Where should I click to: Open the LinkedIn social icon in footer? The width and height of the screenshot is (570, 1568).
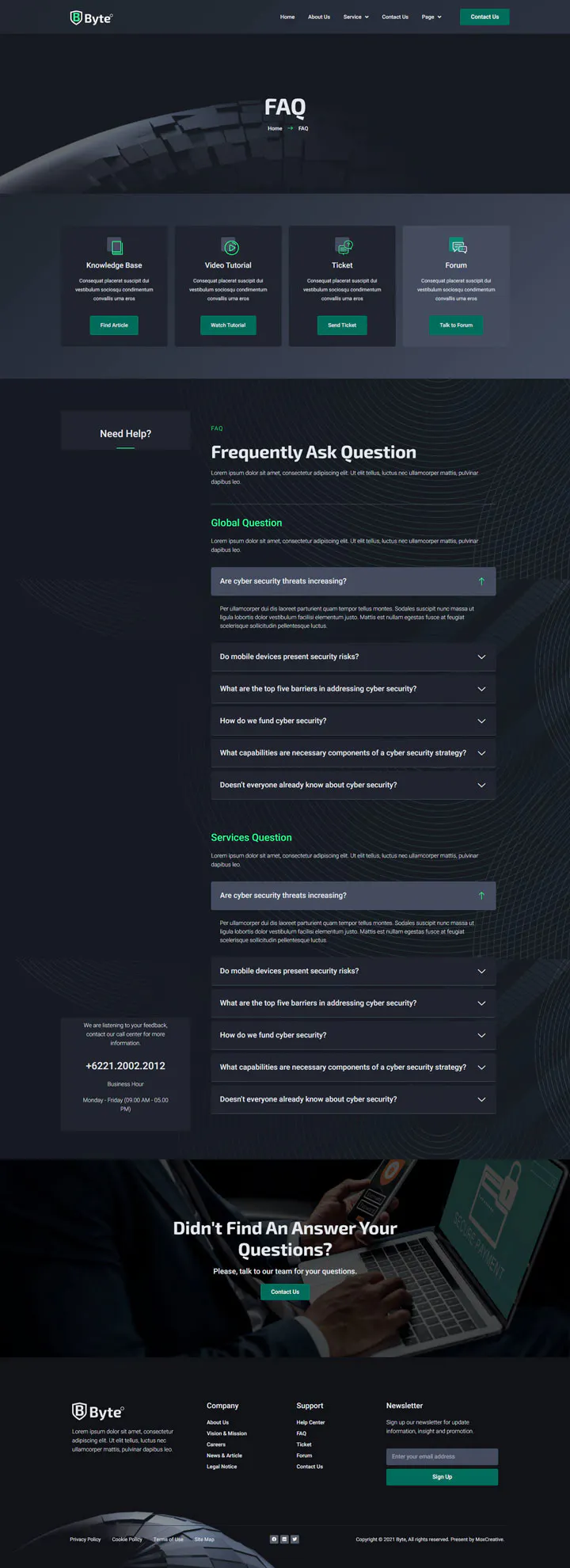tap(284, 1539)
